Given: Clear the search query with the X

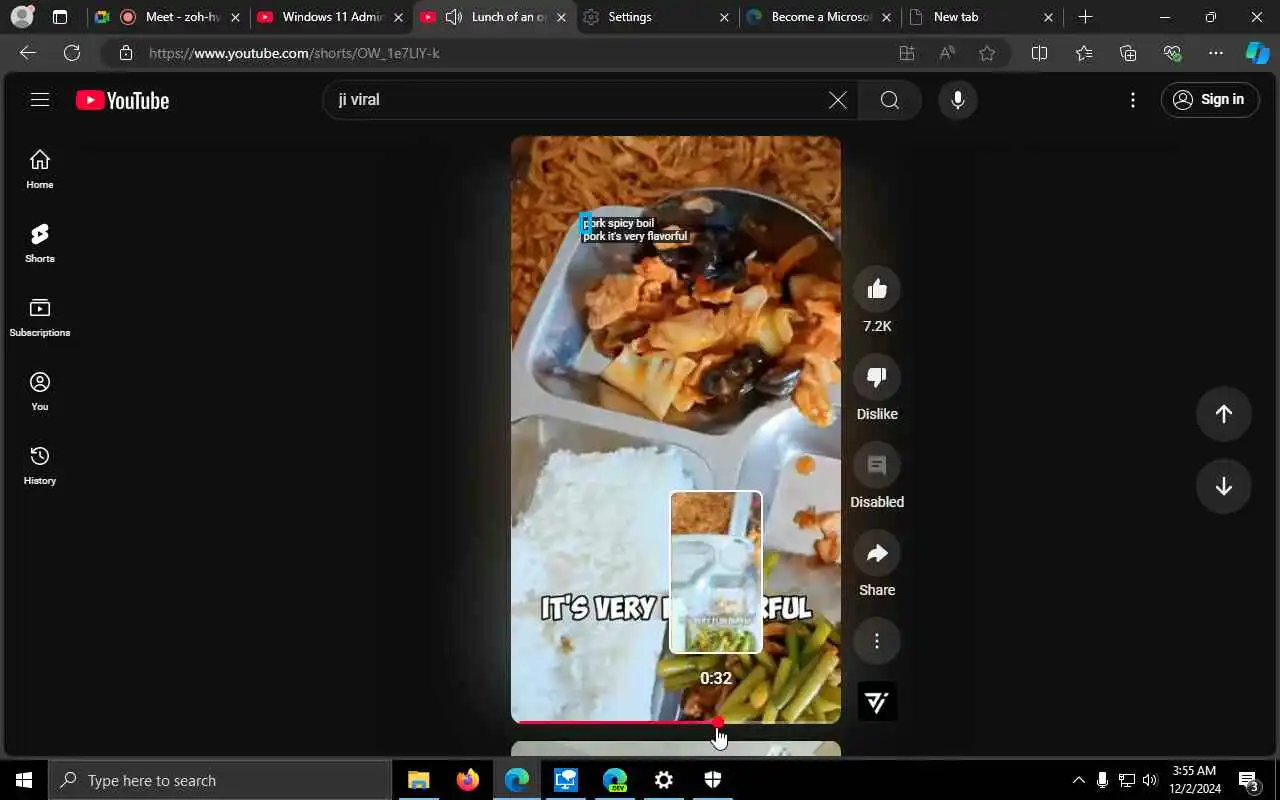Looking at the screenshot, I should 837,100.
